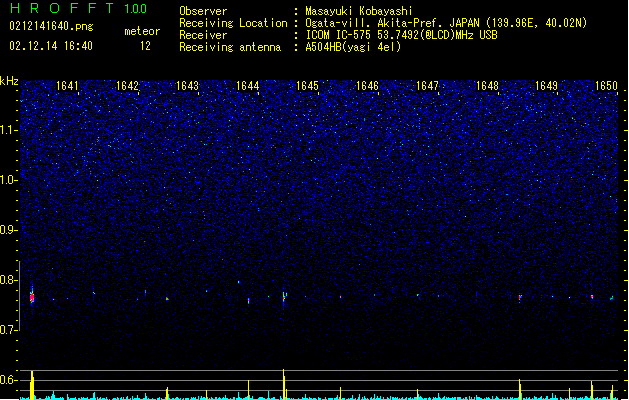Screen dimensions: 629x400
Task: Click the 1.0 kHz frequency label
Action: 9,180
